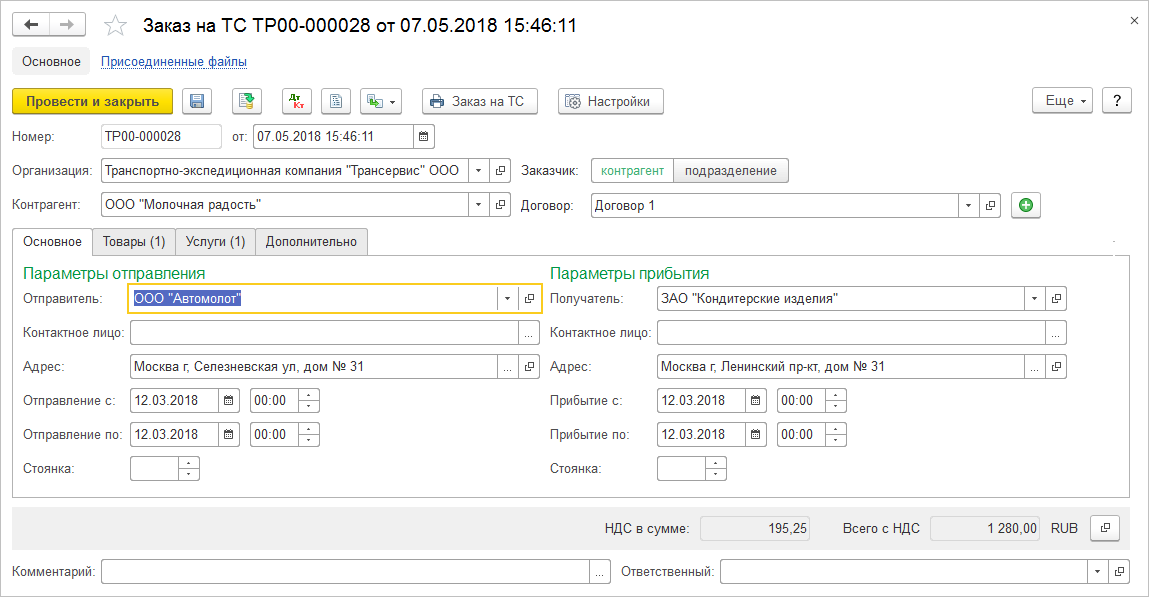Viewport: 1149px width, 597px height.
Task: Switch to the Товары (1) tab
Action: click(133, 242)
